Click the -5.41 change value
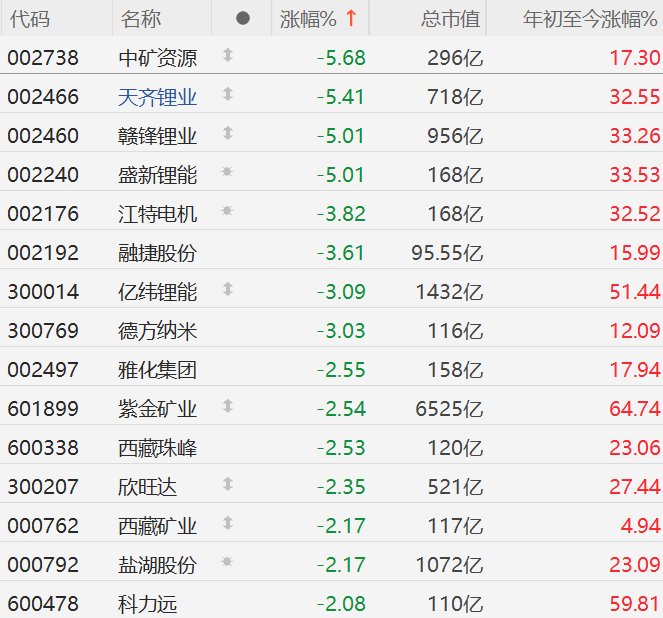This screenshot has height=618, width=663. click(341, 97)
